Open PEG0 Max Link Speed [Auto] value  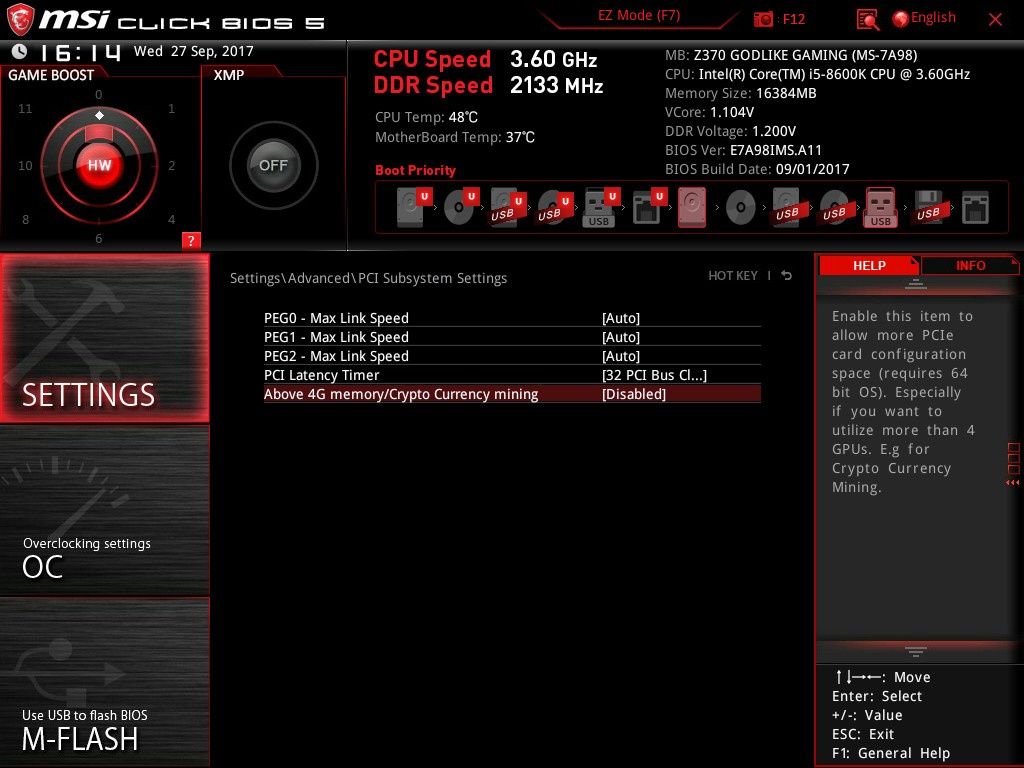click(620, 318)
